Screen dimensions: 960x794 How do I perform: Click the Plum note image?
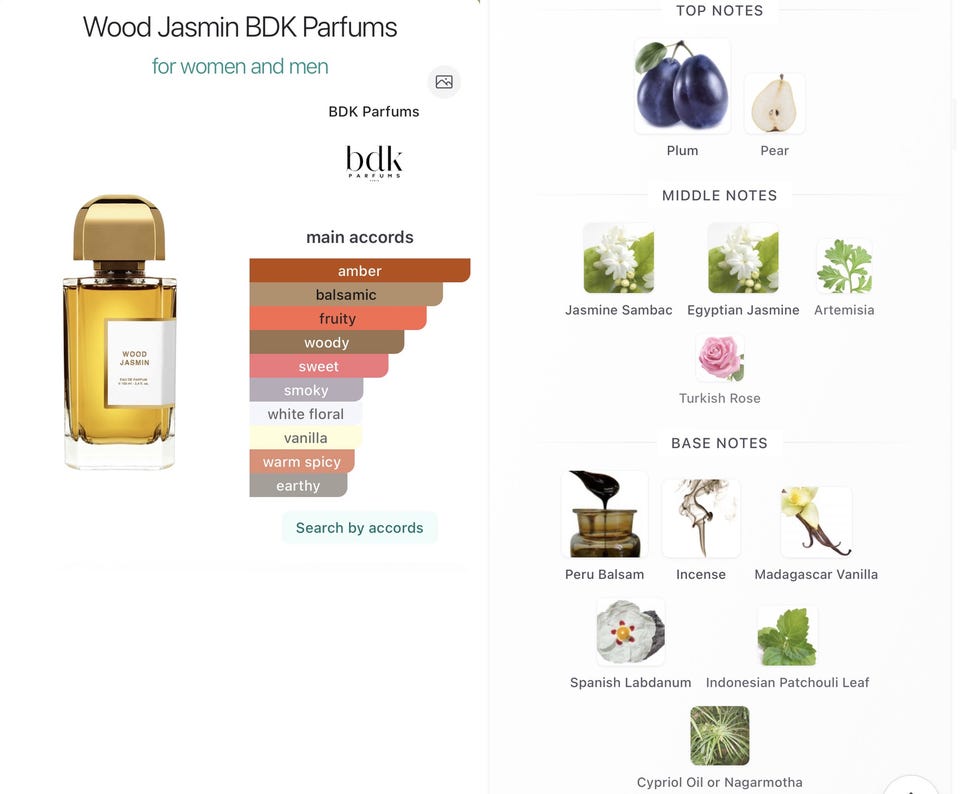point(682,86)
